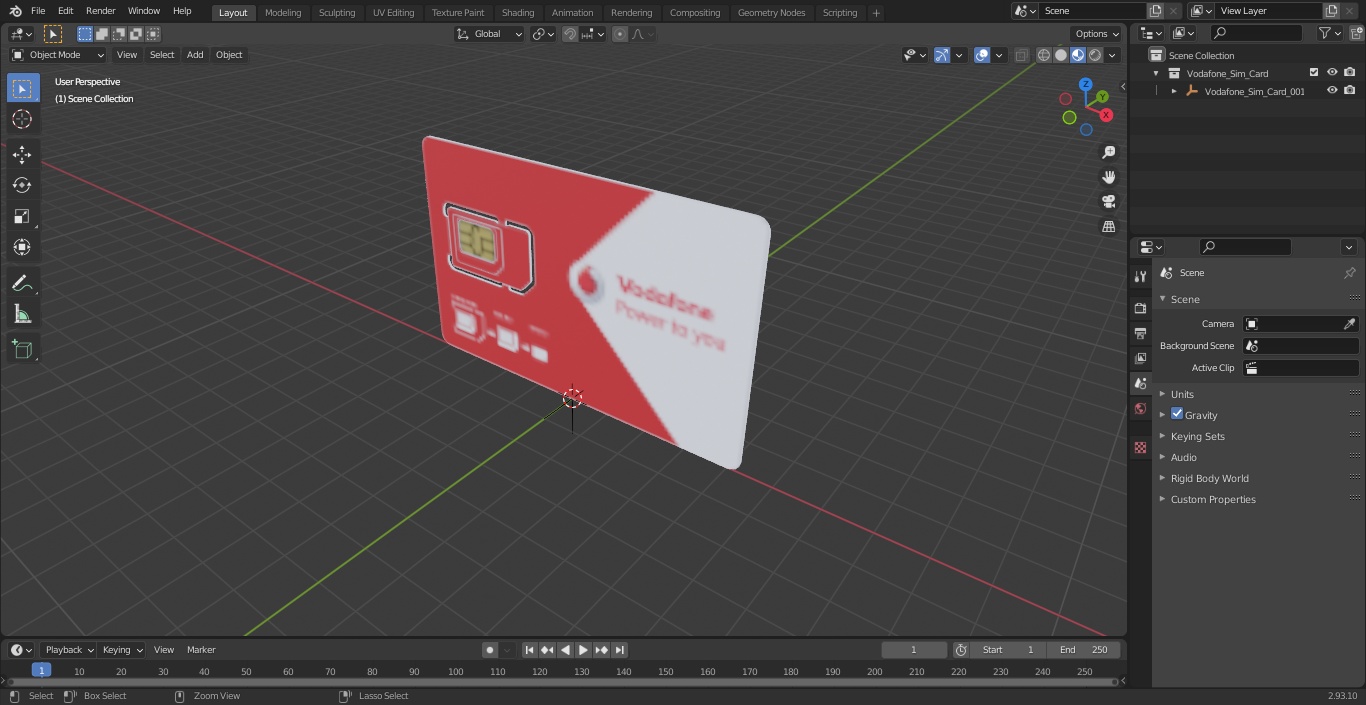Switch to the Shading workspace tab
This screenshot has width=1366, height=705.
(518, 13)
